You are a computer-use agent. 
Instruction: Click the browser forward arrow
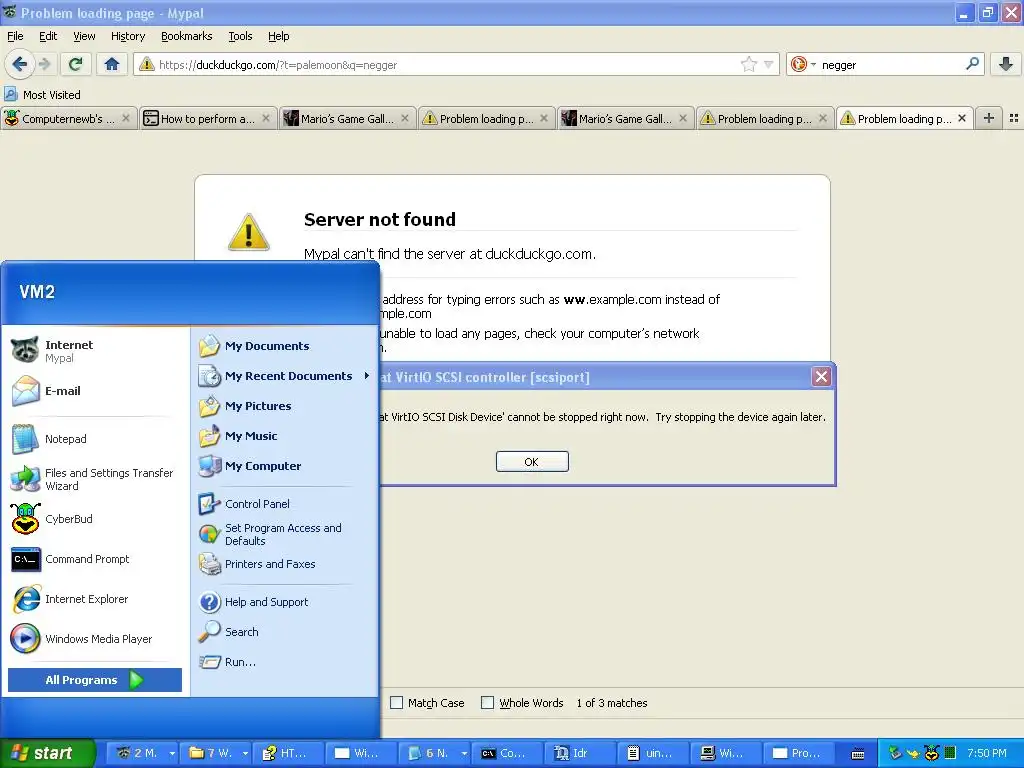[44, 64]
